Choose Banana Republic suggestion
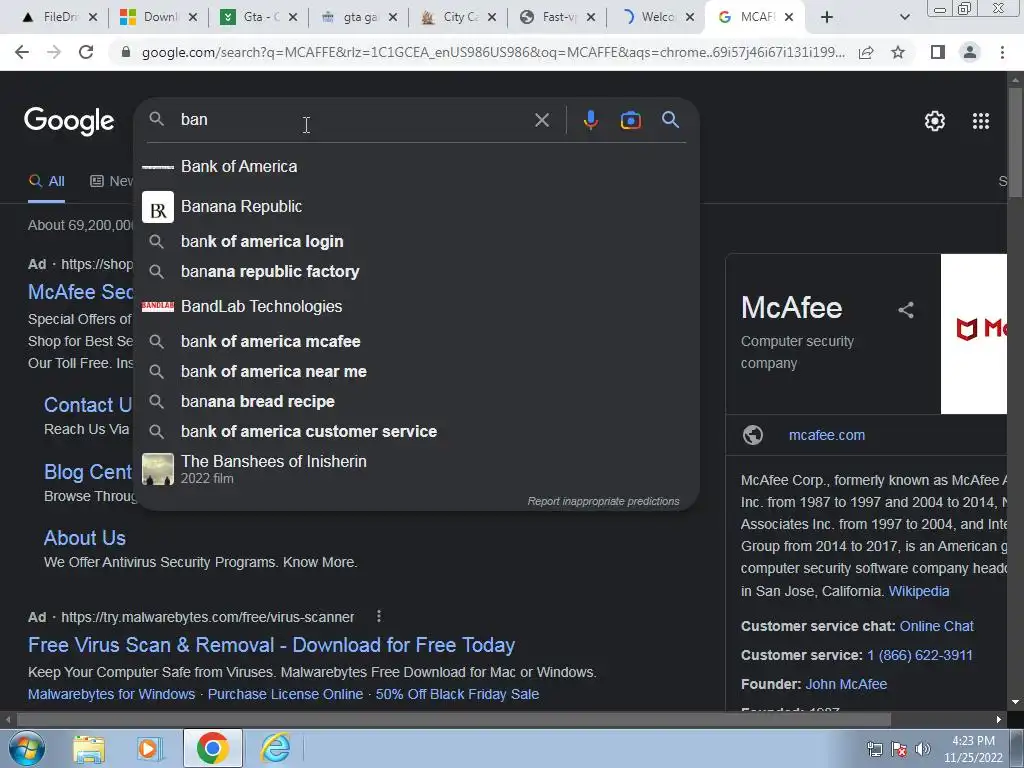The width and height of the screenshot is (1024, 768). point(416,206)
